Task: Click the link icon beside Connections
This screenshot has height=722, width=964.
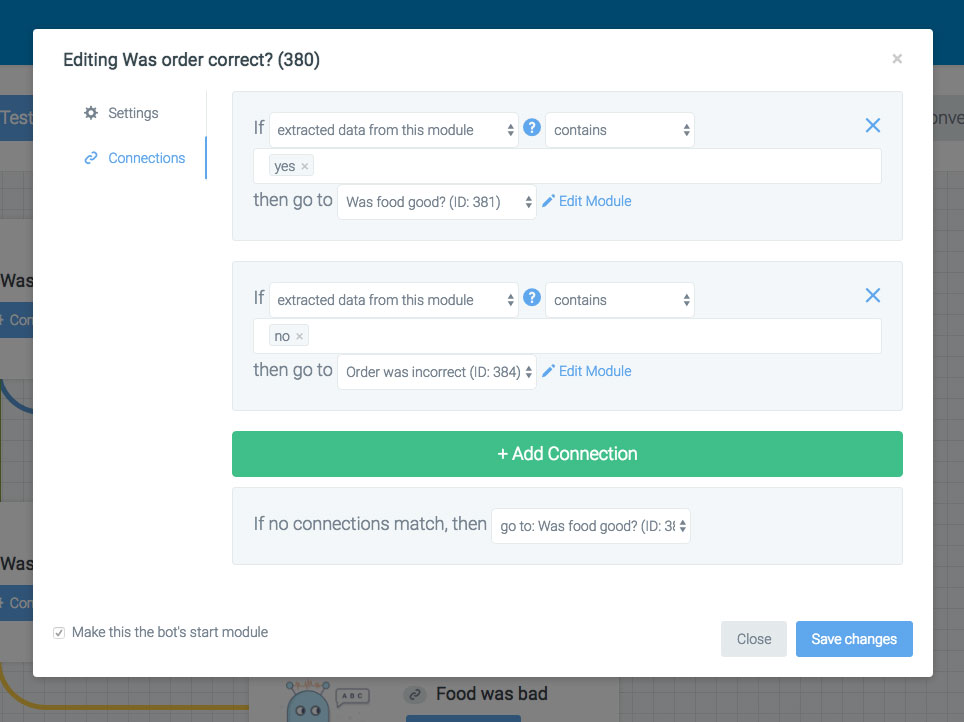Action: 91,158
